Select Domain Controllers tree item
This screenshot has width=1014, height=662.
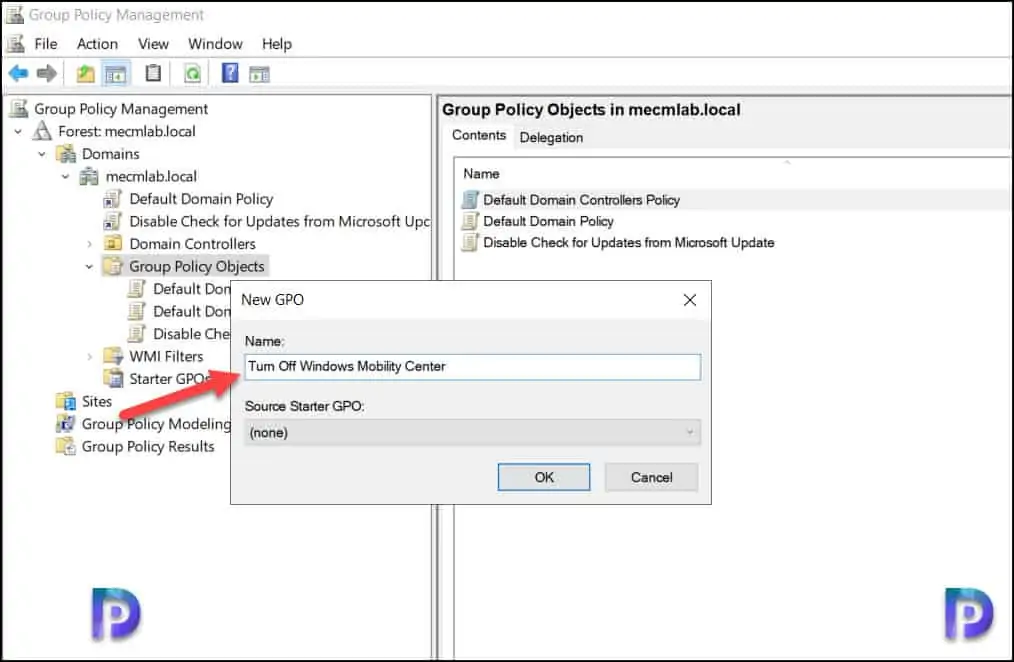coord(192,244)
